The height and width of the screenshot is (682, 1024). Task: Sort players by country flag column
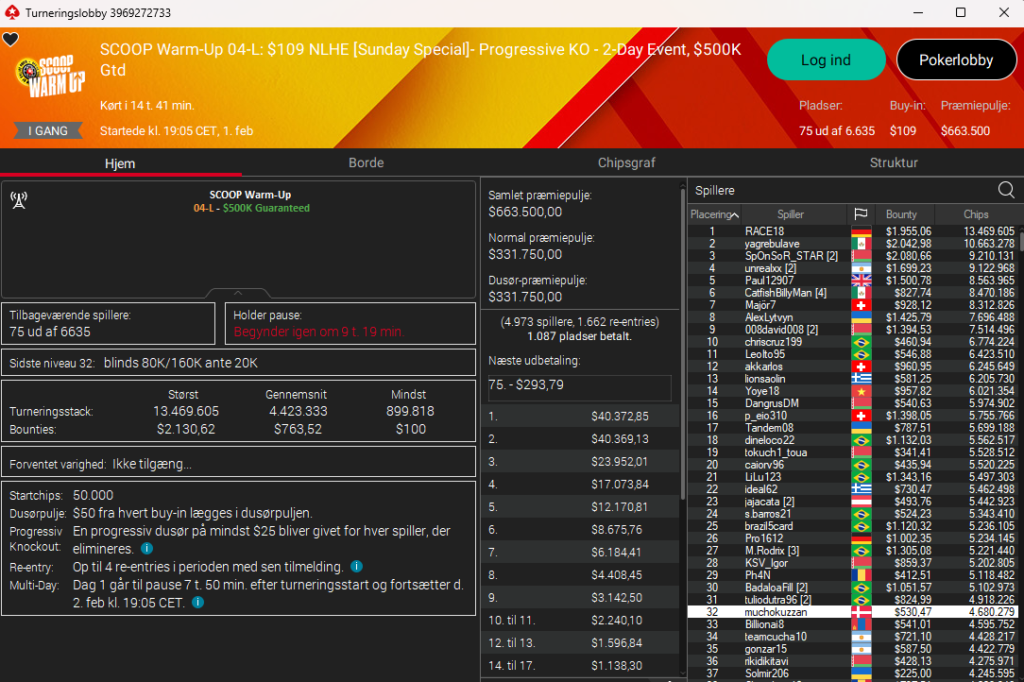point(860,215)
